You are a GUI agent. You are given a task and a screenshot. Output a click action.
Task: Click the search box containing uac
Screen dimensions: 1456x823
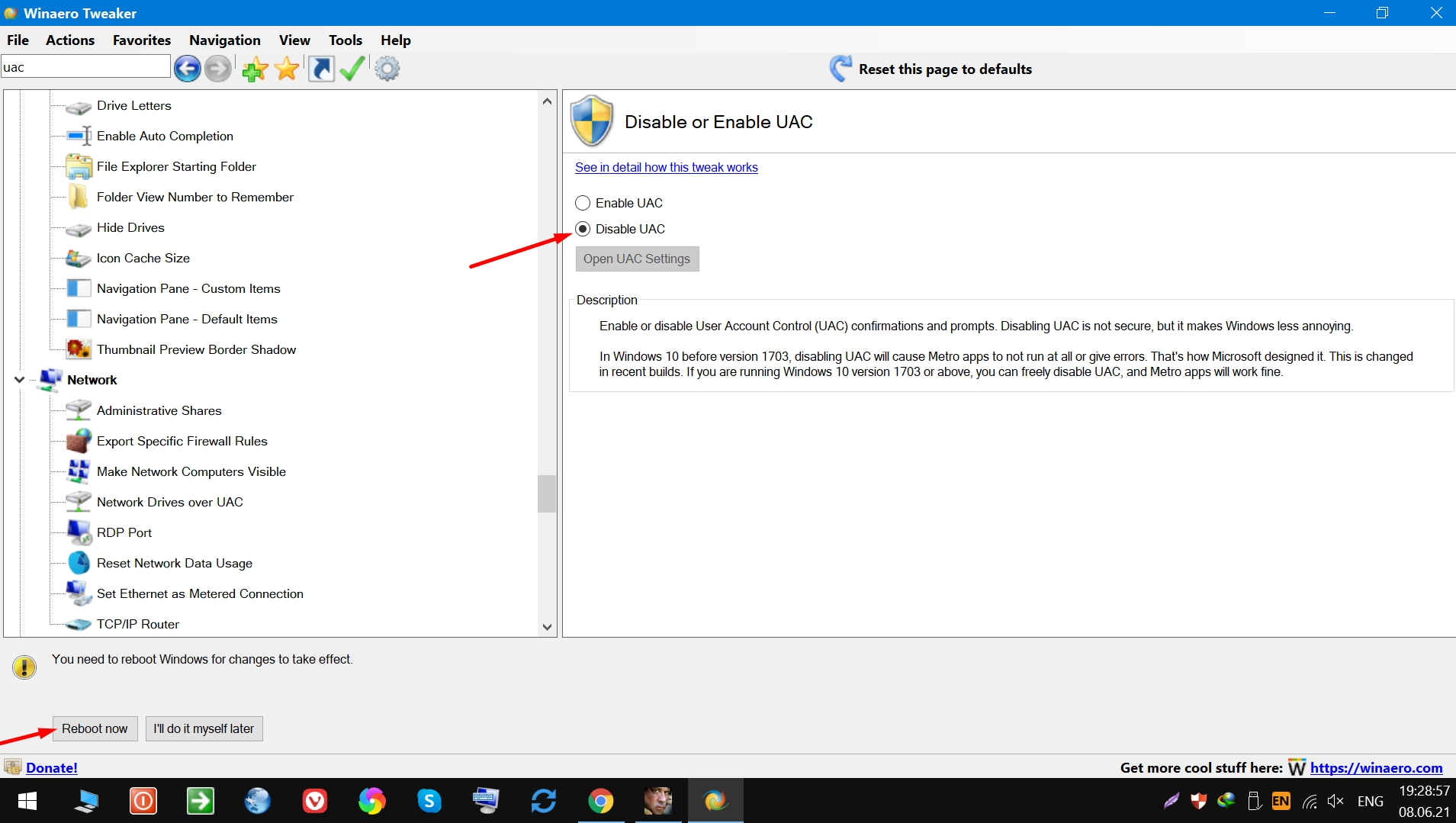[85, 67]
